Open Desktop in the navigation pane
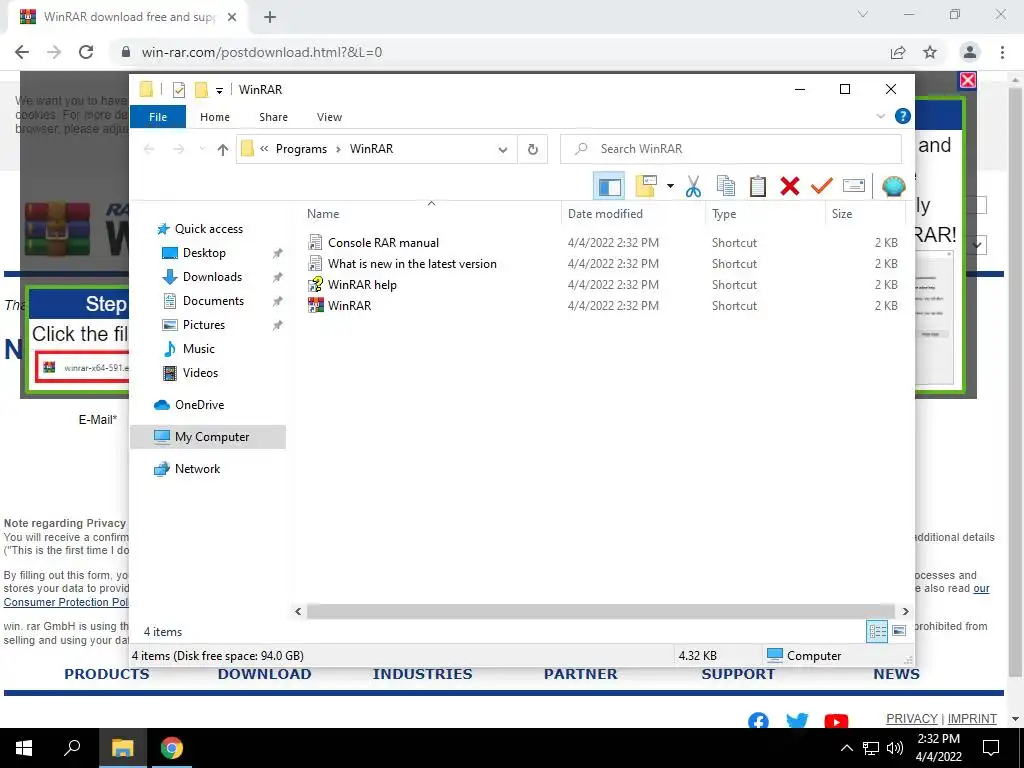 (204, 253)
